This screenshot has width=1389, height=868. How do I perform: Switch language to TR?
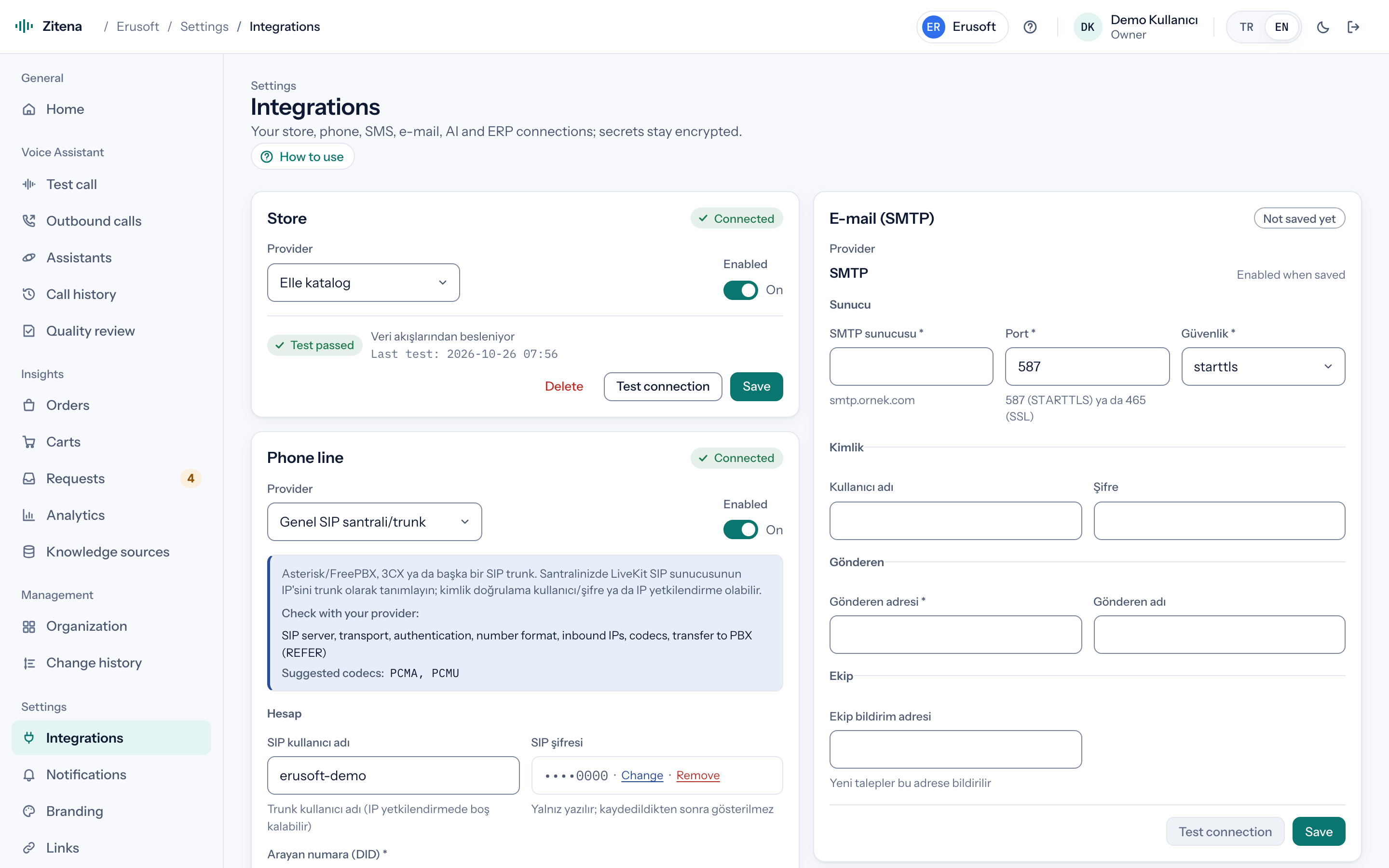[x=1246, y=27]
